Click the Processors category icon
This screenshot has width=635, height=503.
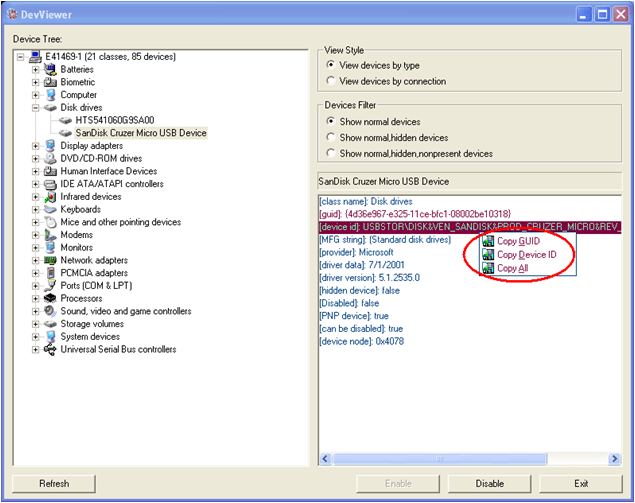50,298
